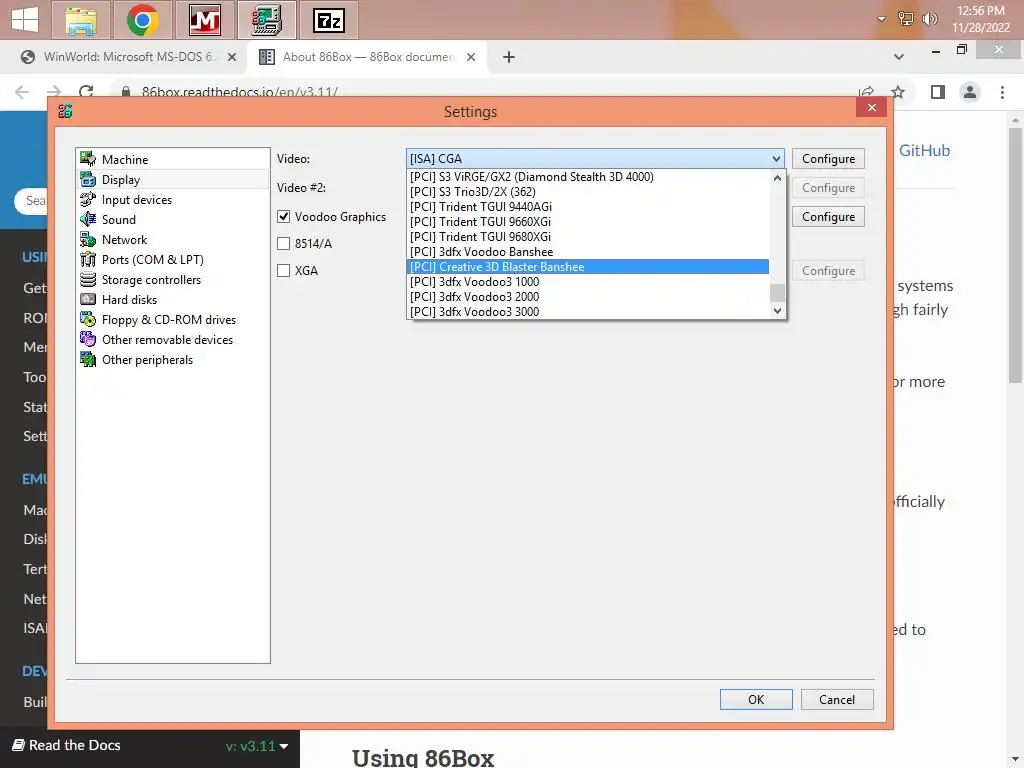1024x768 pixels.
Task: Click the network tray icon
Action: coord(906,19)
